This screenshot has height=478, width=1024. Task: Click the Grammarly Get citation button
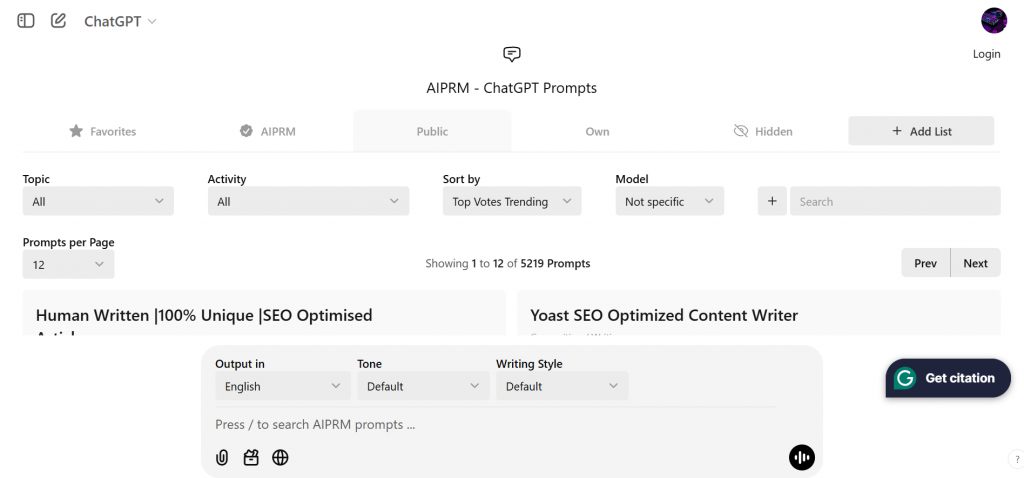click(948, 378)
